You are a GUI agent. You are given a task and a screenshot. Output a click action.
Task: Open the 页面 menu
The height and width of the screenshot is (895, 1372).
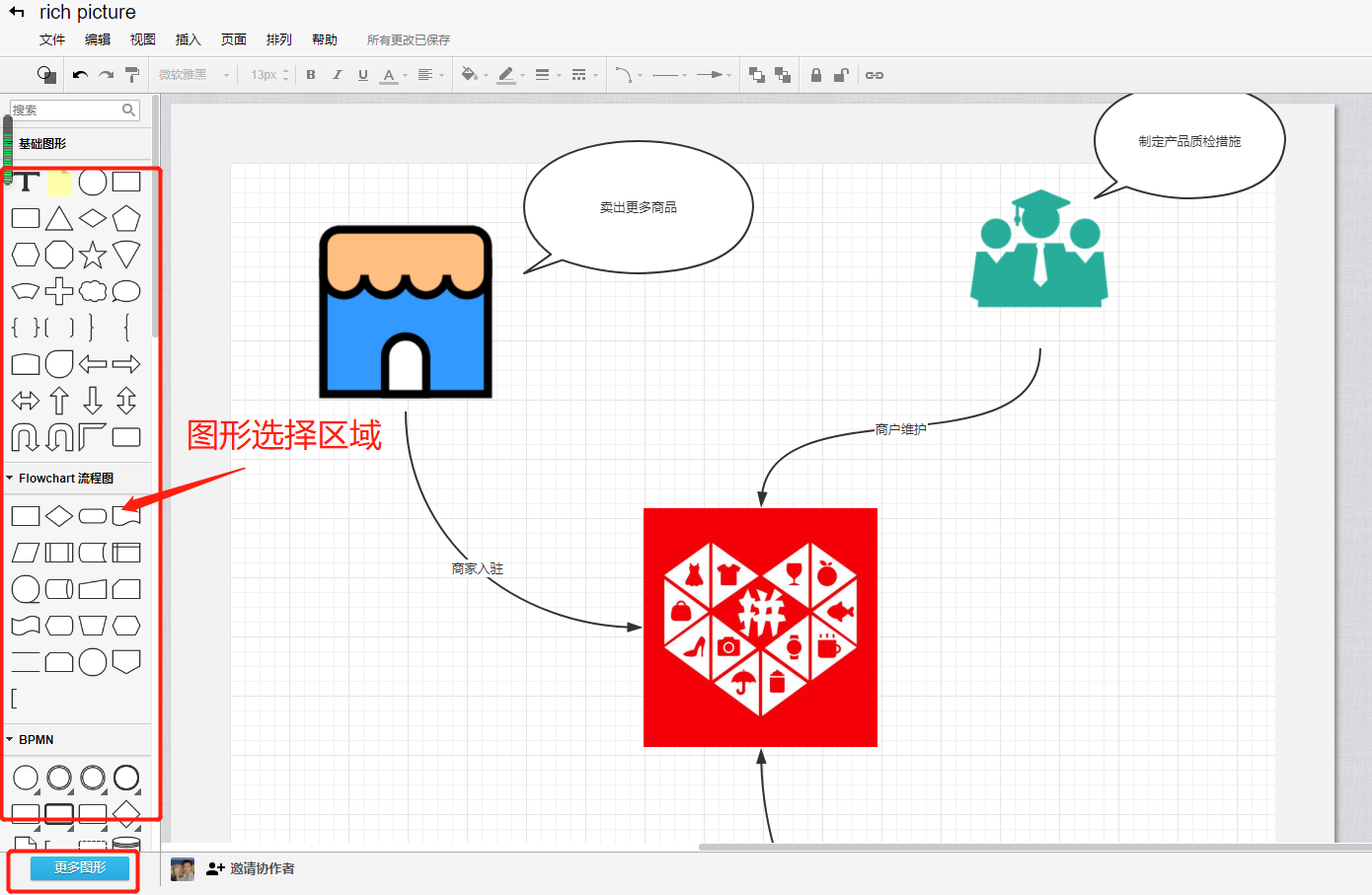click(x=234, y=39)
